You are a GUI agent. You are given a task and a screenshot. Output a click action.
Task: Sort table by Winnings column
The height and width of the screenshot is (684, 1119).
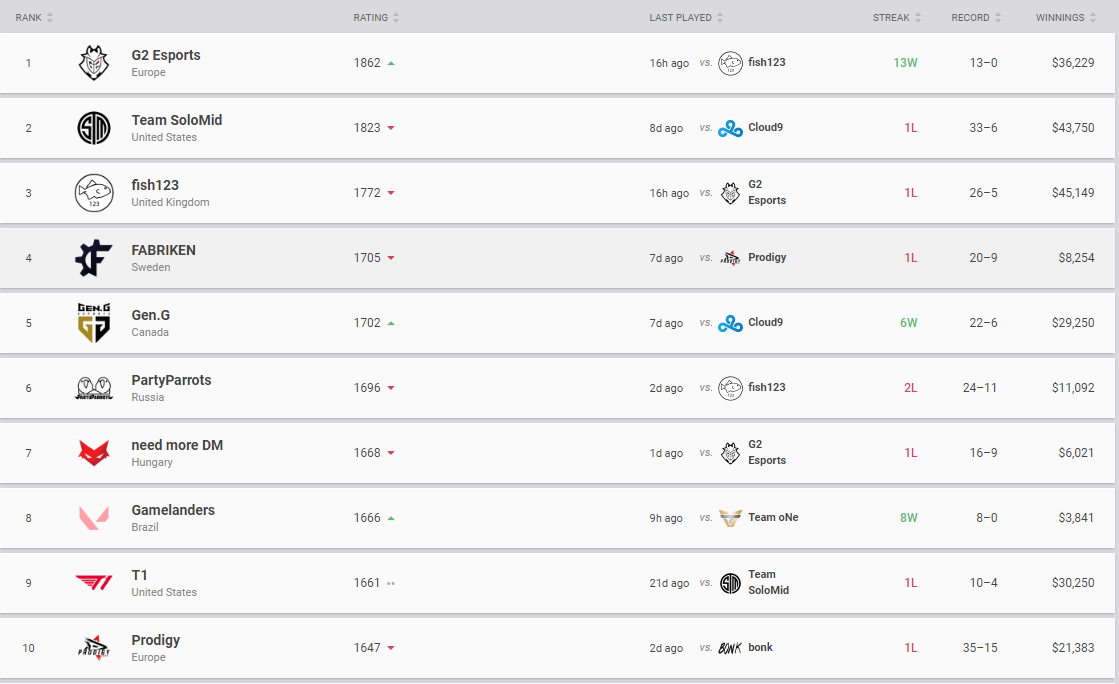1066,17
